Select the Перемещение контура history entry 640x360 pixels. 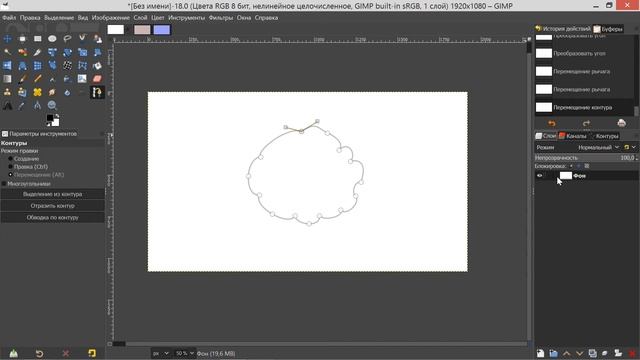point(585,107)
